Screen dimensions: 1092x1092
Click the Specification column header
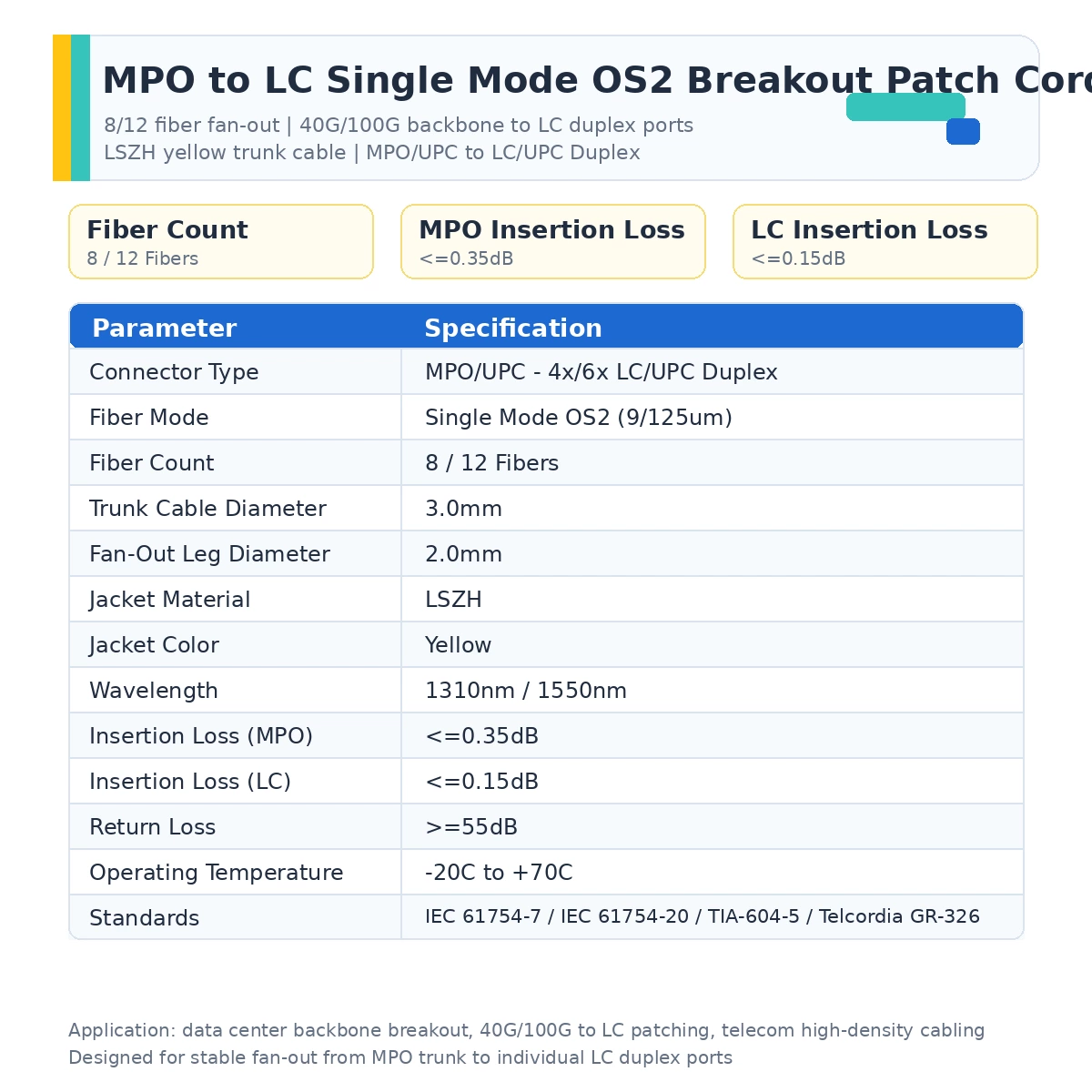coord(513,329)
